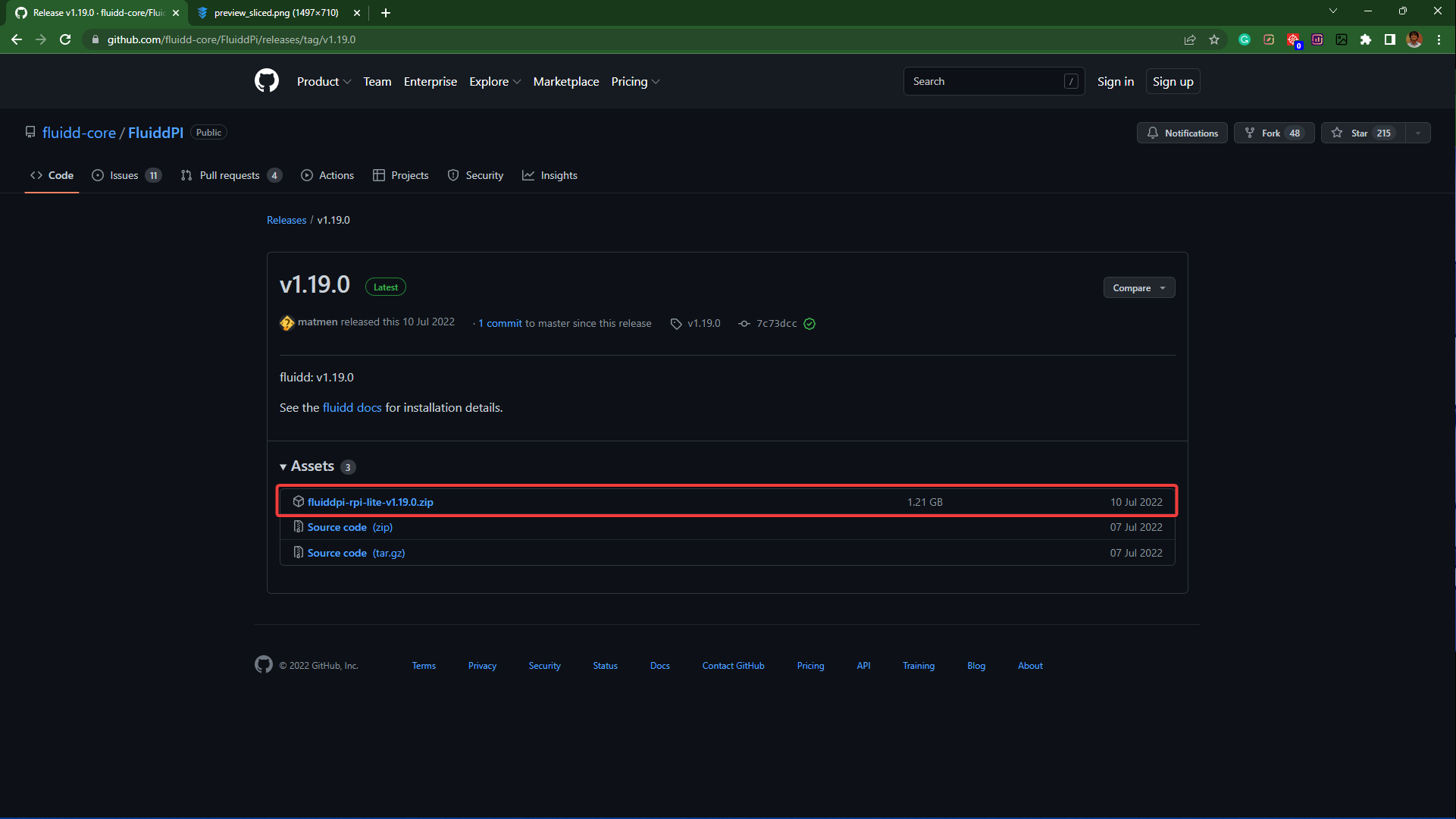1456x819 pixels.
Task: Open the Issues tab
Action: pyautogui.click(x=127, y=175)
